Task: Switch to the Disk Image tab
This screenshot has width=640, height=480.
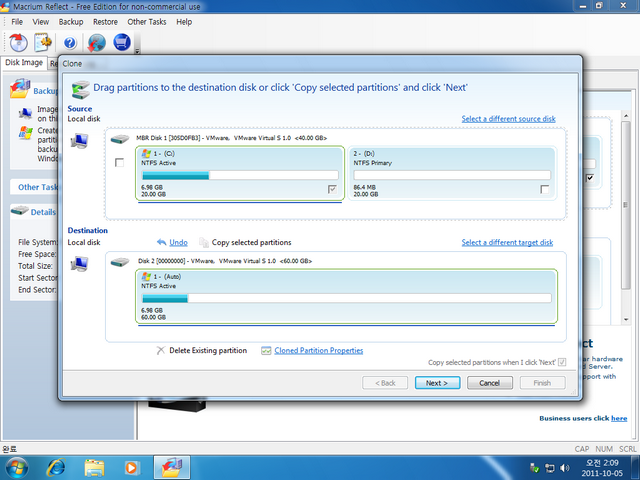Action: coord(24,62)
